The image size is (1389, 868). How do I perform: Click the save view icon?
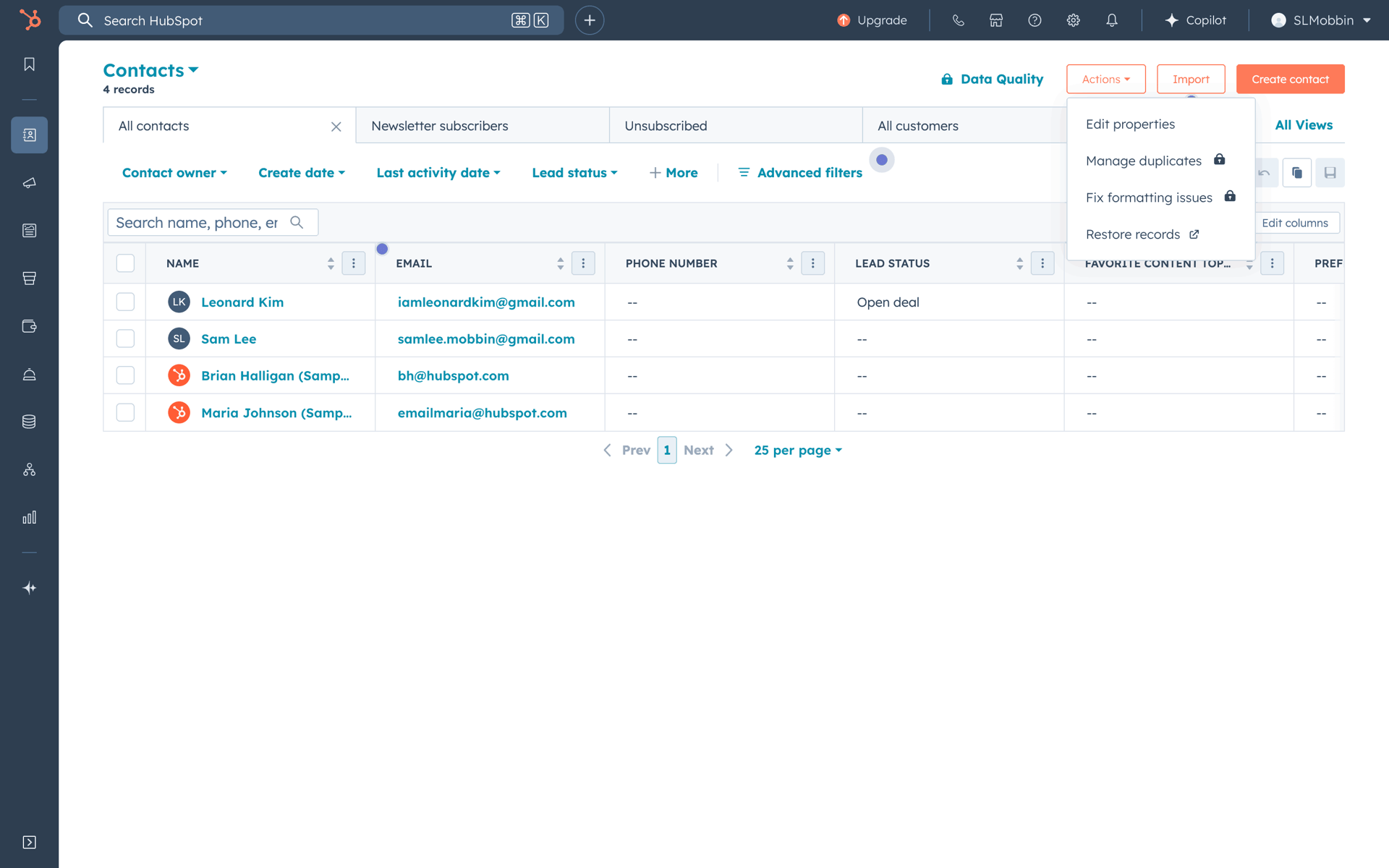click(1330, 173)
